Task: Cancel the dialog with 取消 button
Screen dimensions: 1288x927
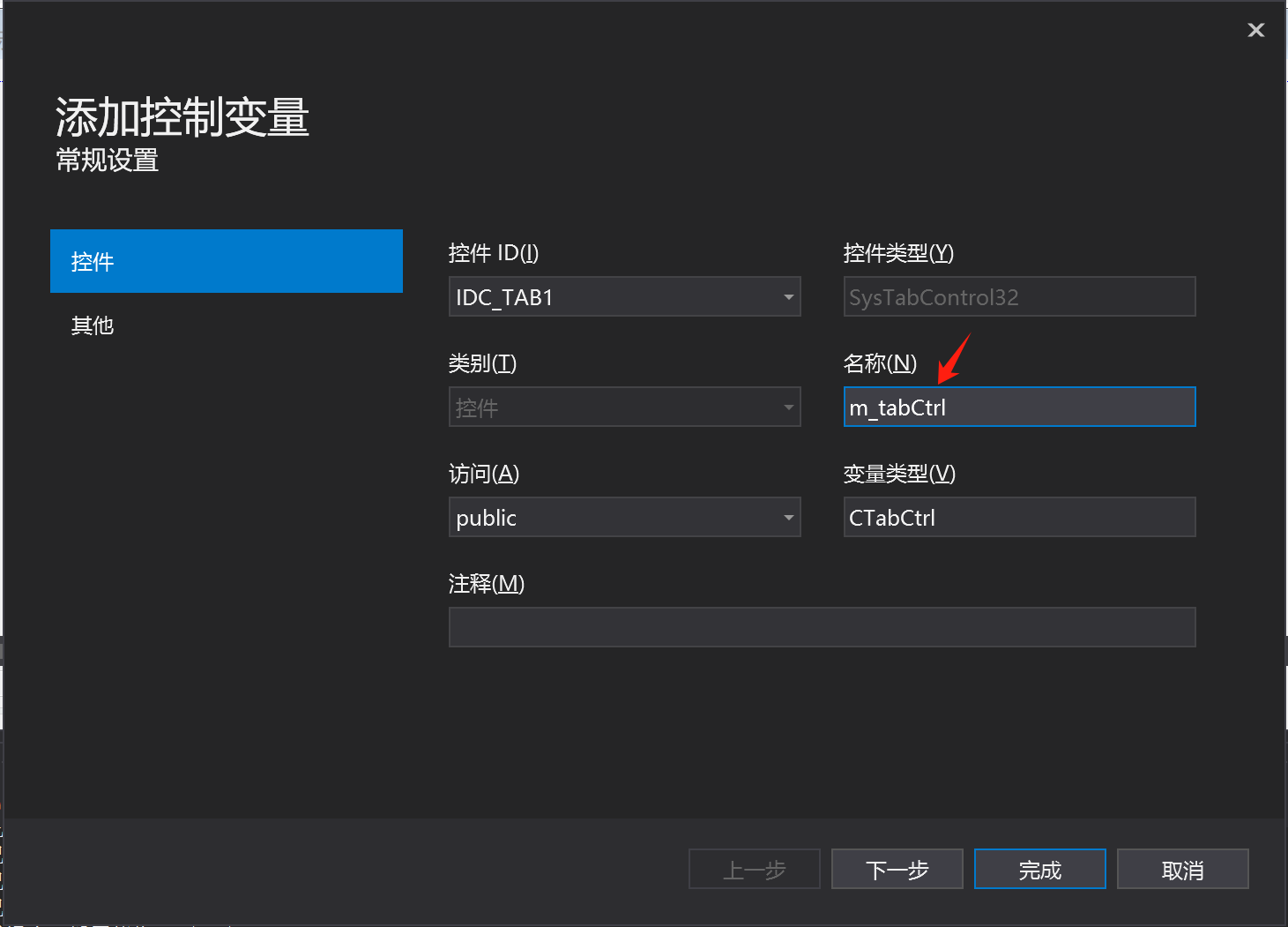Action: (x=1183, y=870)
